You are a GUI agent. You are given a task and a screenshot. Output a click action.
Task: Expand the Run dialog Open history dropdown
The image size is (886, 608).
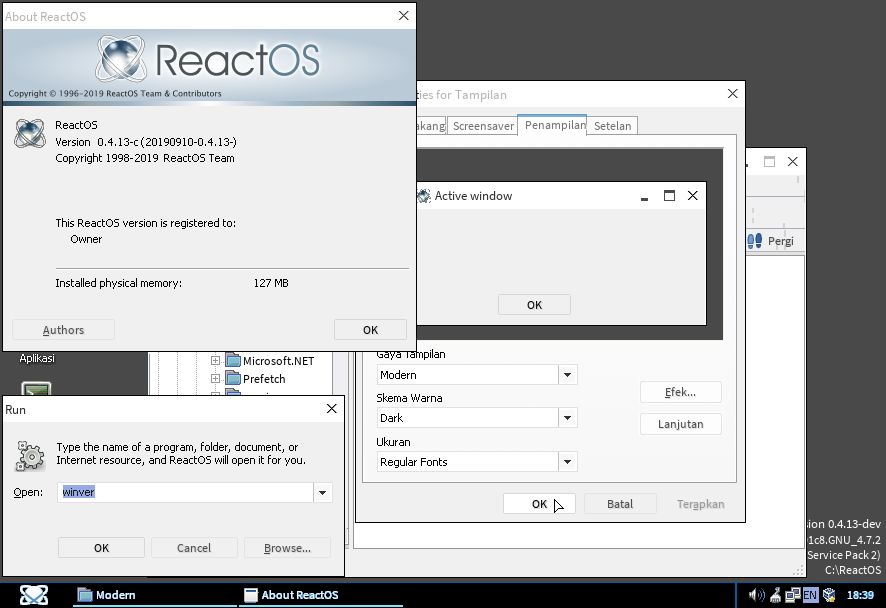[322, 492]
